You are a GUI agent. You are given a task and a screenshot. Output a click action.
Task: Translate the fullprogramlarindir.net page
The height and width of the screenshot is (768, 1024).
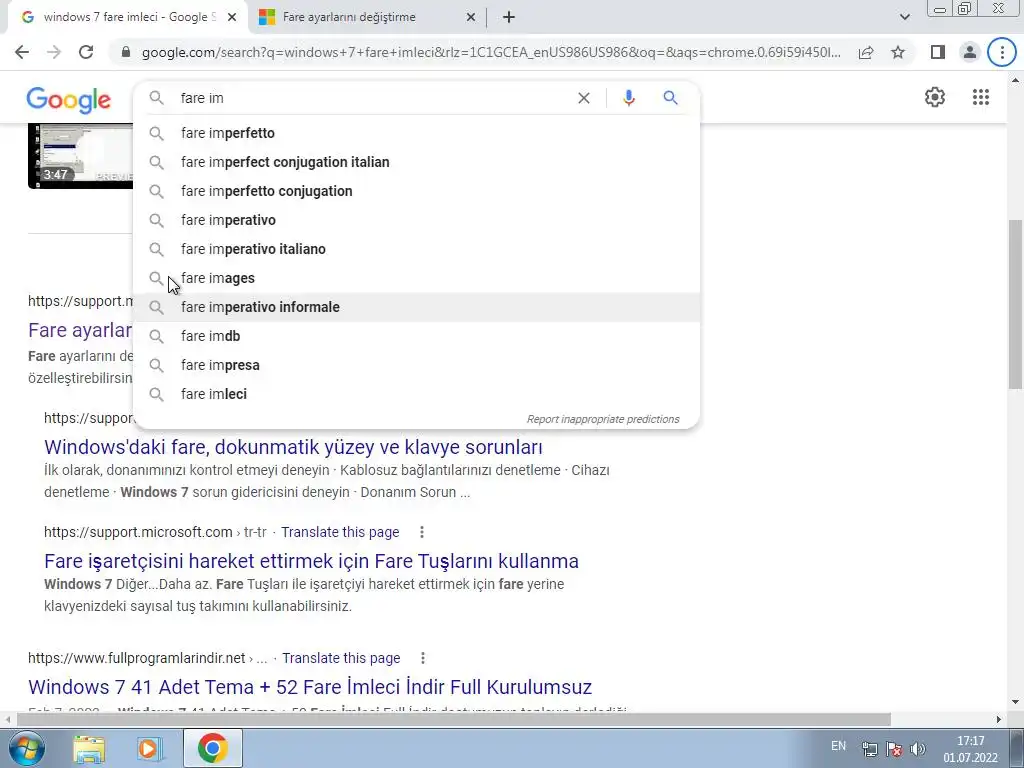pos(341,658)
